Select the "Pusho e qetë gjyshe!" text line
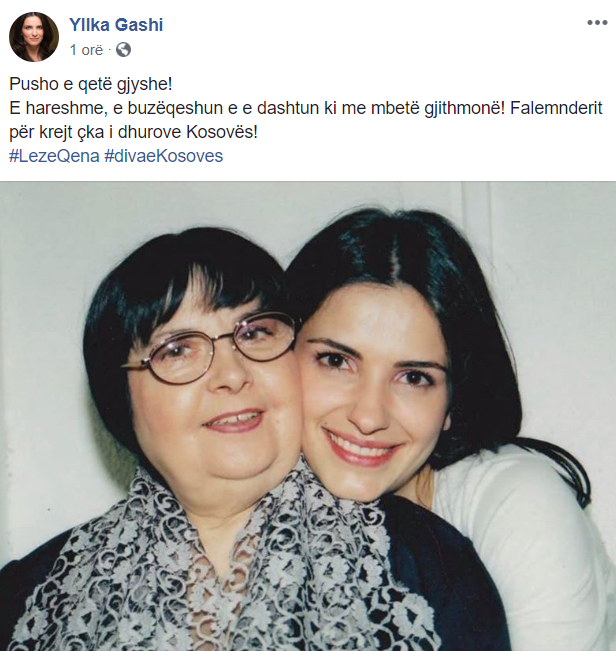Viewport: 616px width, 651px height. (90, 84)
